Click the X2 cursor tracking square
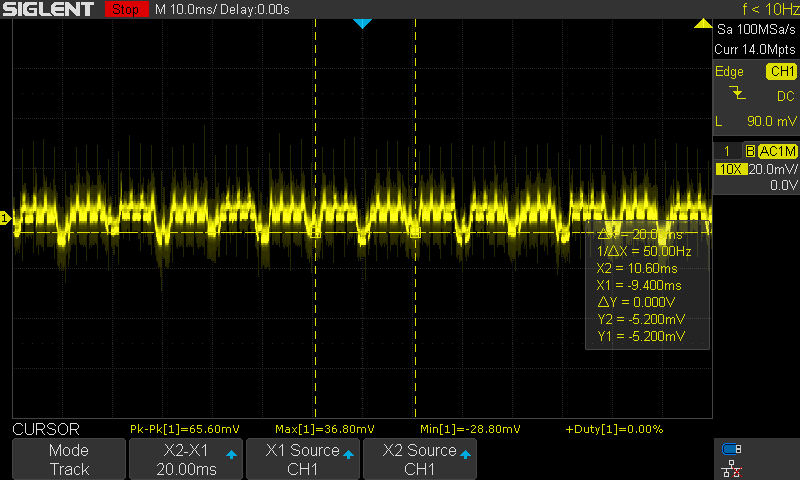 click(415, 233)
